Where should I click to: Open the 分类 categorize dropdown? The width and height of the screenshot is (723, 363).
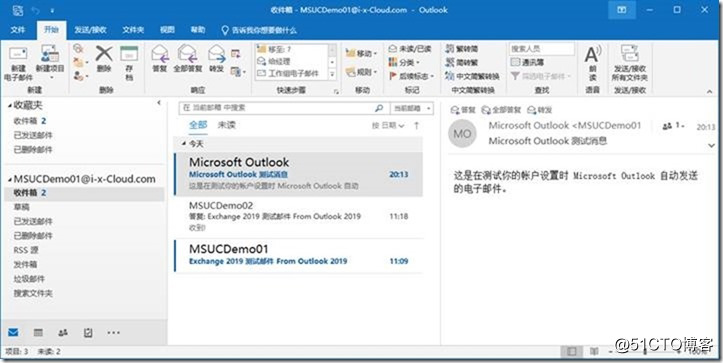[404, 62]
